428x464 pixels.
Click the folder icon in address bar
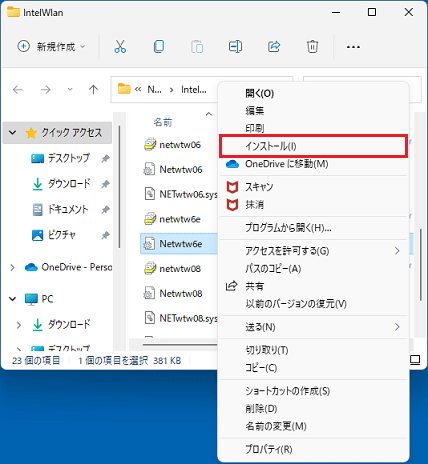124,89
